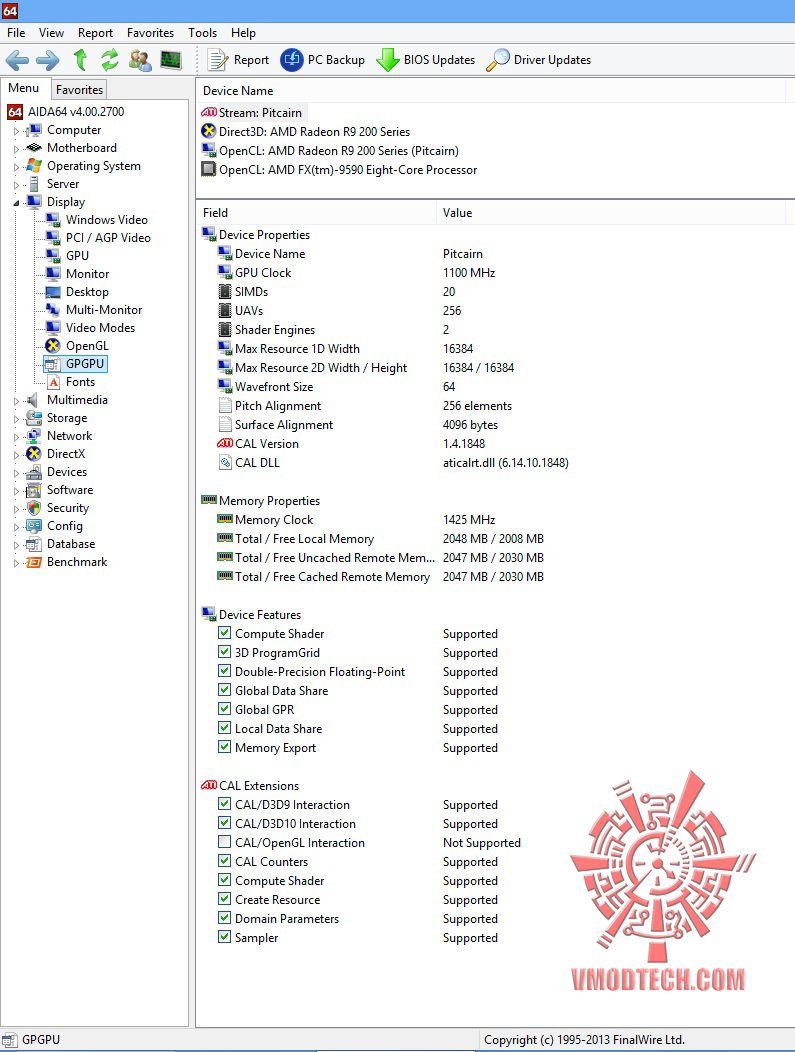
Task: Click the monitor diagnostics toolbar icon
Action: click(x=171, y=60)
